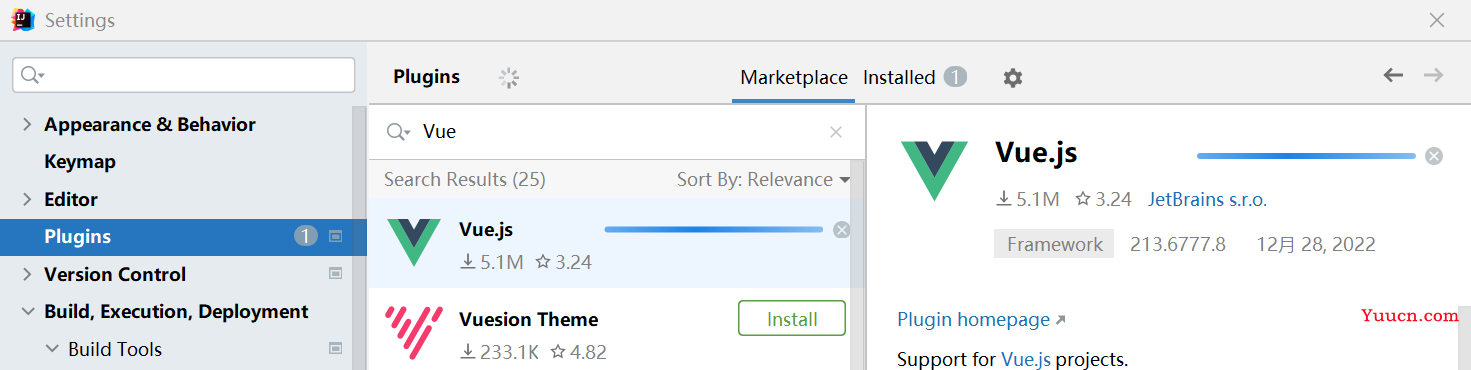Image resolution: width=1471 pixels, height=370 pixels.
Task: Click the Vue.js logo in results list
Action: coord(414,242)
